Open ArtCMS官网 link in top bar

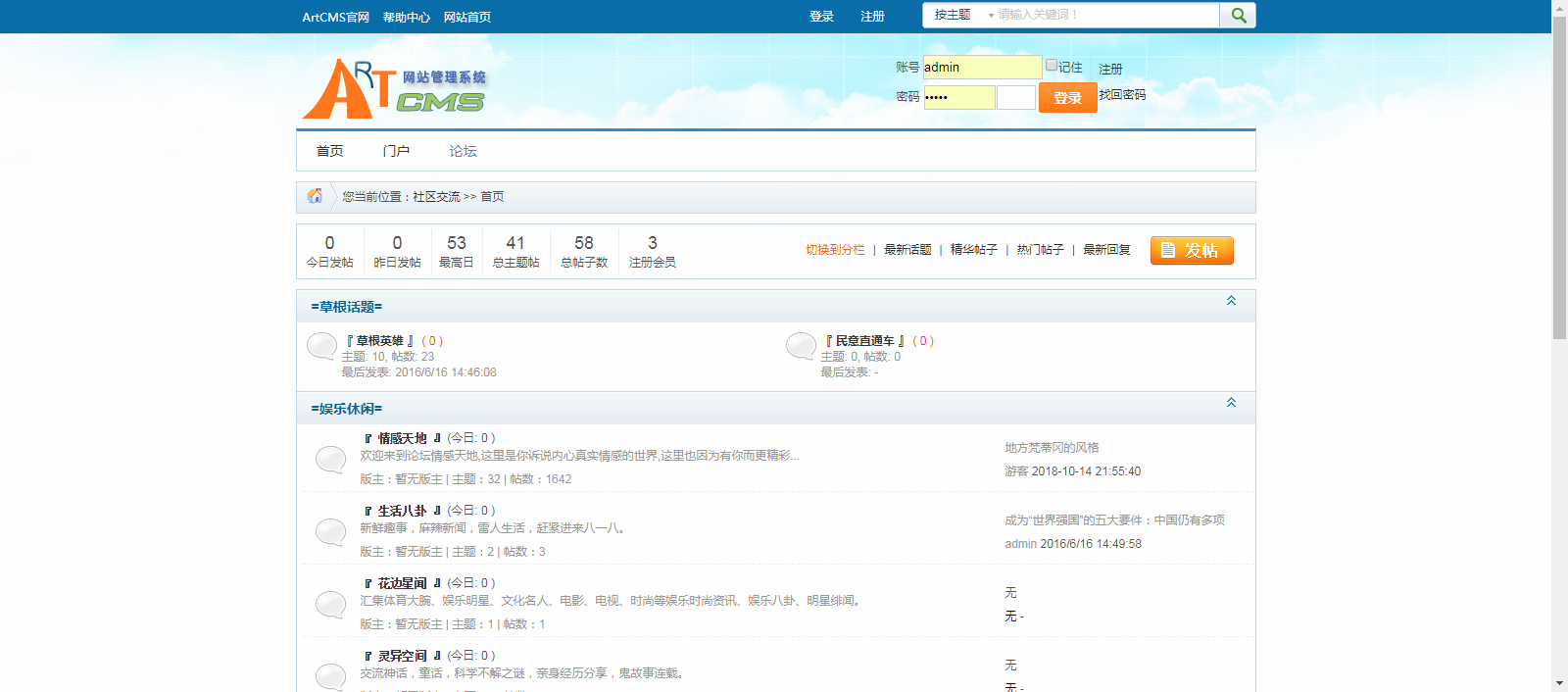(x=335, y=17)
